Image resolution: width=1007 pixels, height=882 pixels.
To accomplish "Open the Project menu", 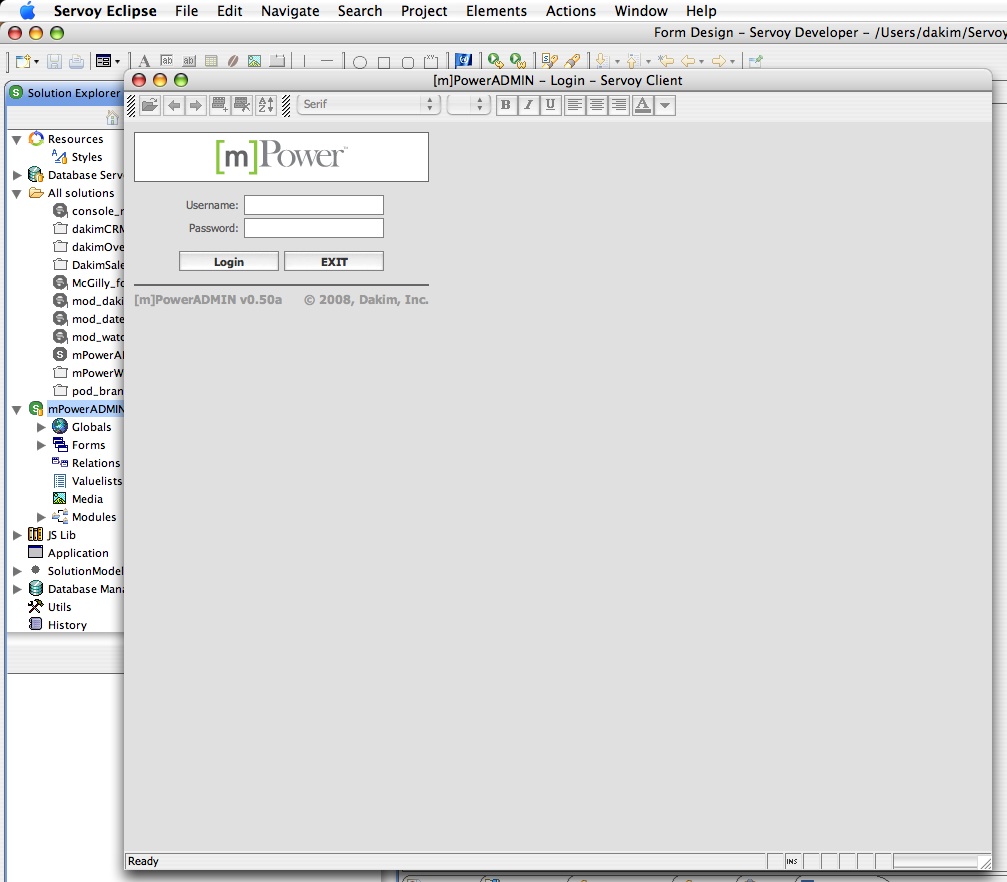I will pyautogui.click(x=424, y=11).
